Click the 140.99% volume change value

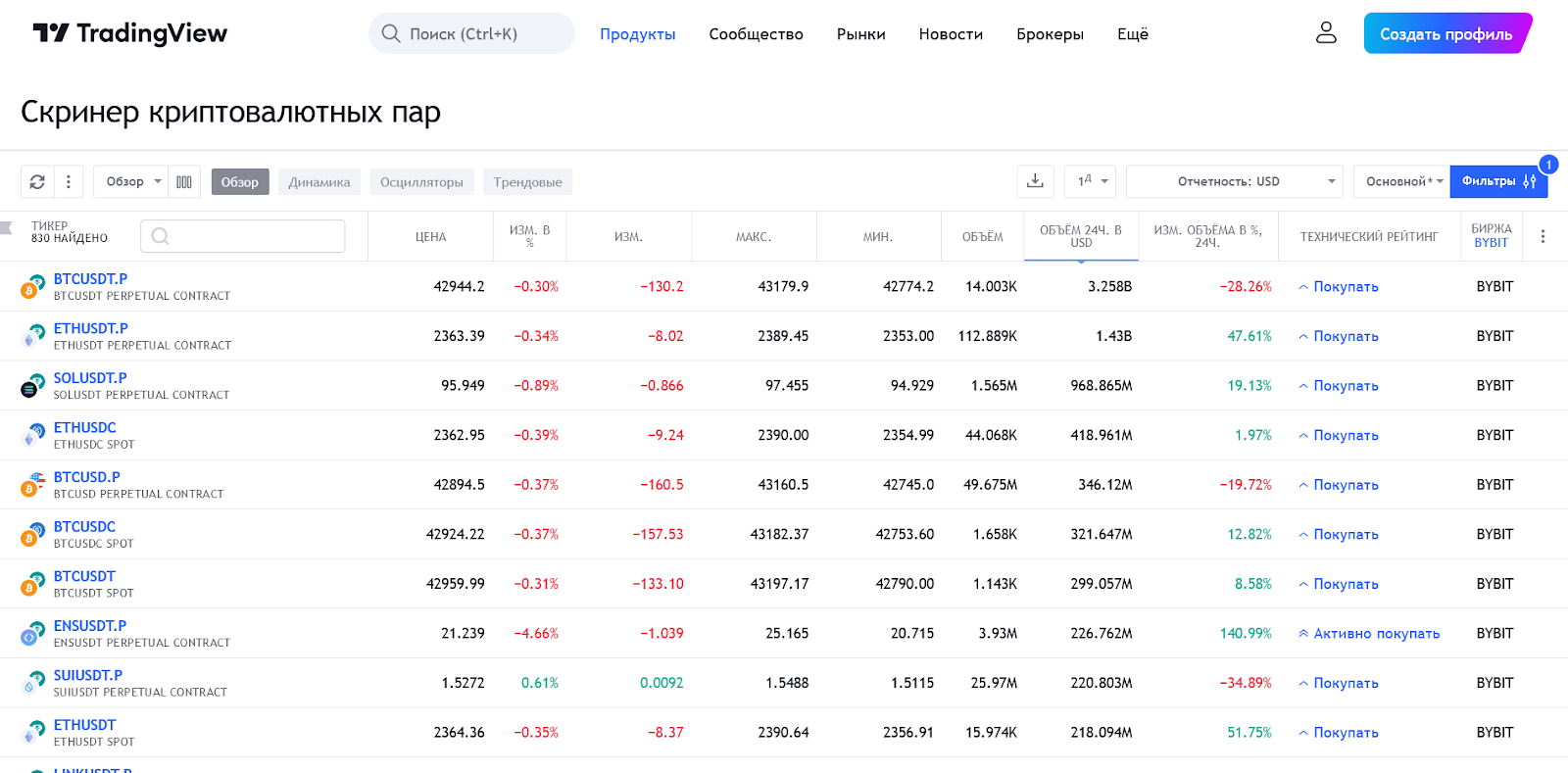(x=1246, y=634)
